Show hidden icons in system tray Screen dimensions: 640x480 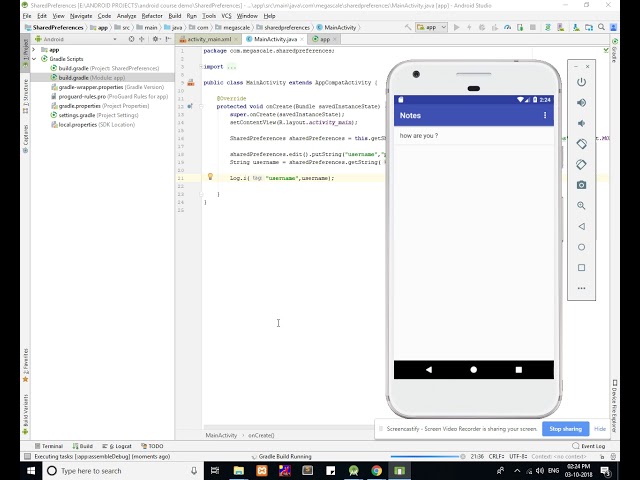tap(517, 471)
